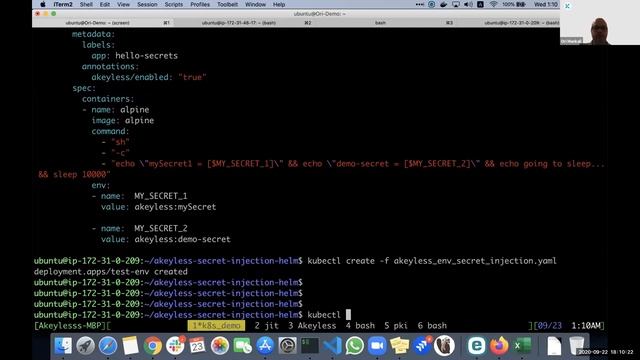The image size is (640, 360).
Task: Switch to 'ubuntu@ip-172-31-48-17 (bash)' tab
Action: tap(244, 23)
